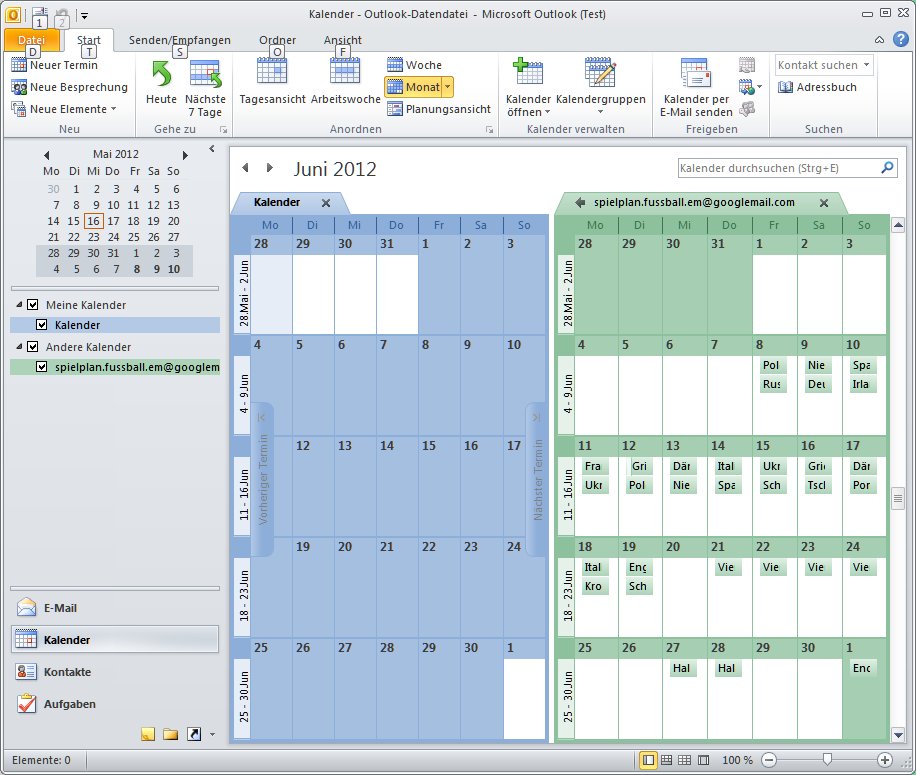Switch to Tagesansicht
The width and height of the screenshot is (916, 775).
[x=272, y=82]
